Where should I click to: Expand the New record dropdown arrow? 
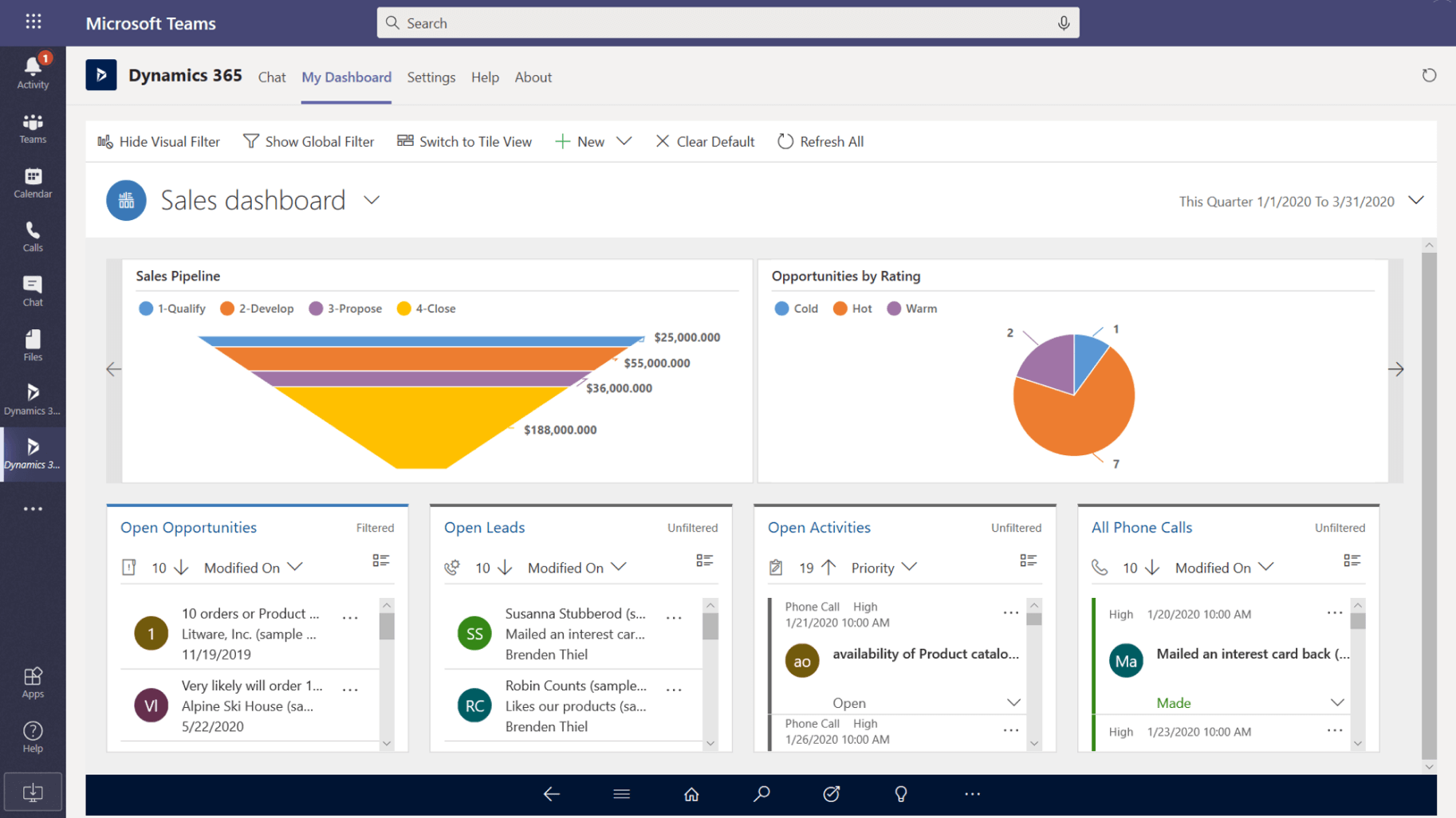tap(624, 141)
